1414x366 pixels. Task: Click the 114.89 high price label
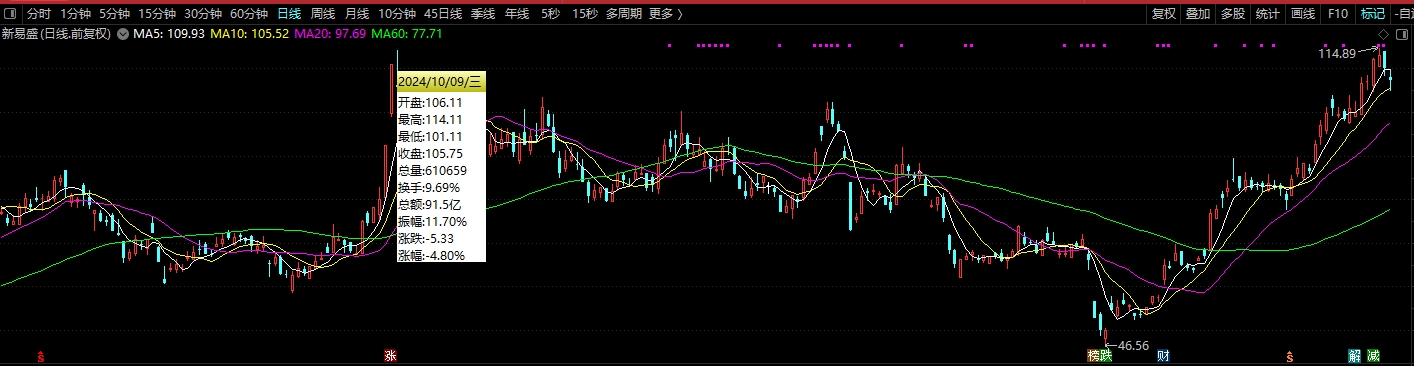(x=1336, y=54)
